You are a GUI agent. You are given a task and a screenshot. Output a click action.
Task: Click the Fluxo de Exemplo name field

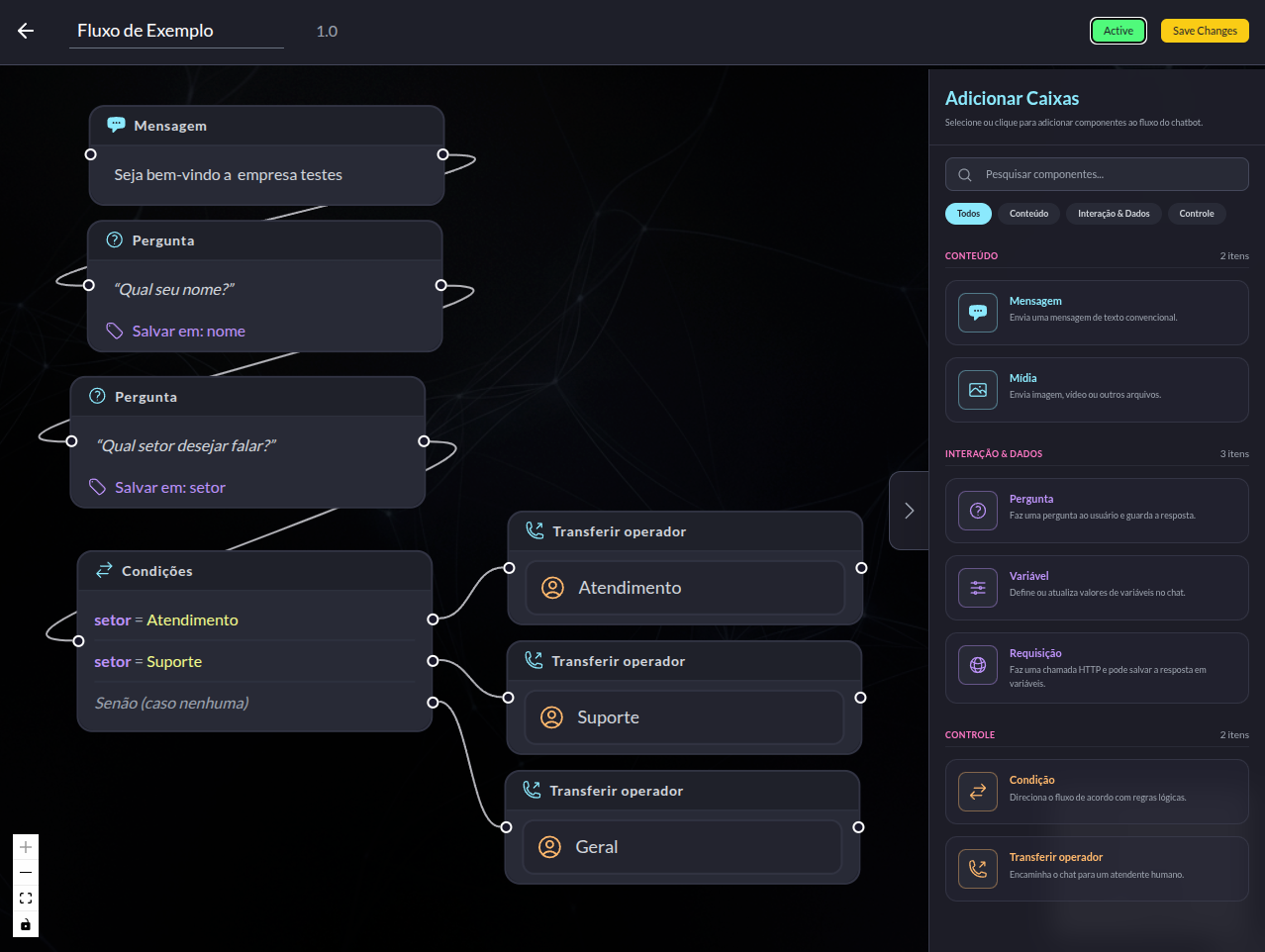click(176, 31)
